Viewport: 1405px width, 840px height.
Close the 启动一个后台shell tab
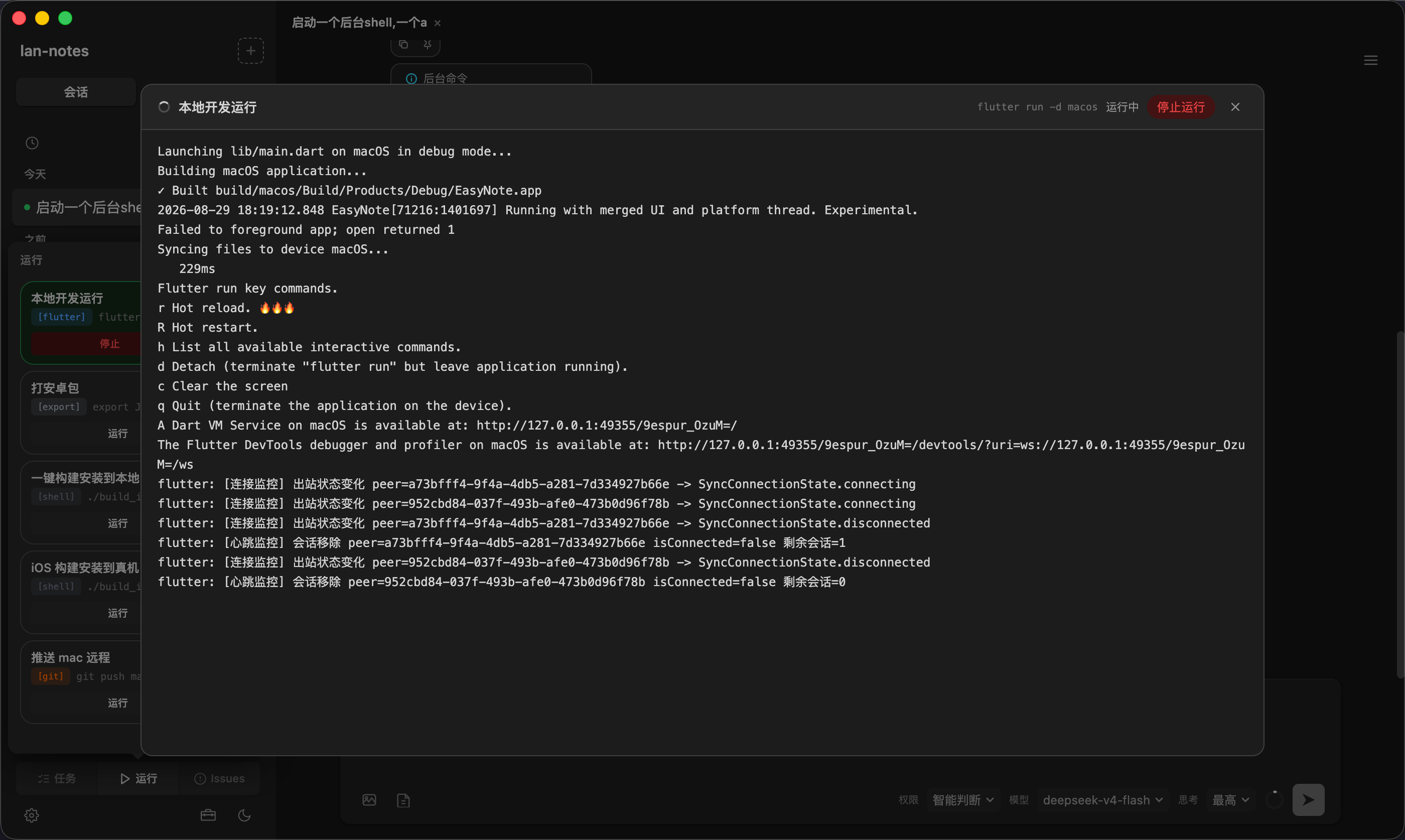point(438,23)
